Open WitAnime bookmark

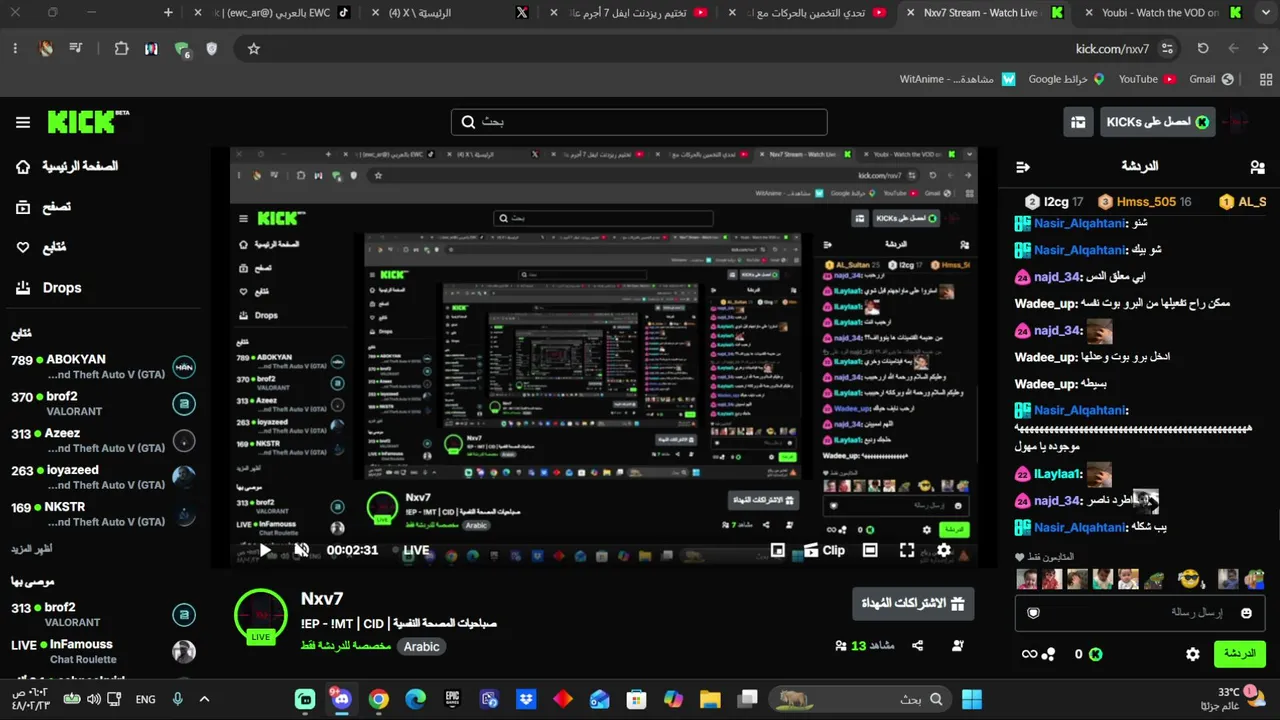click(x=958, y=79)
